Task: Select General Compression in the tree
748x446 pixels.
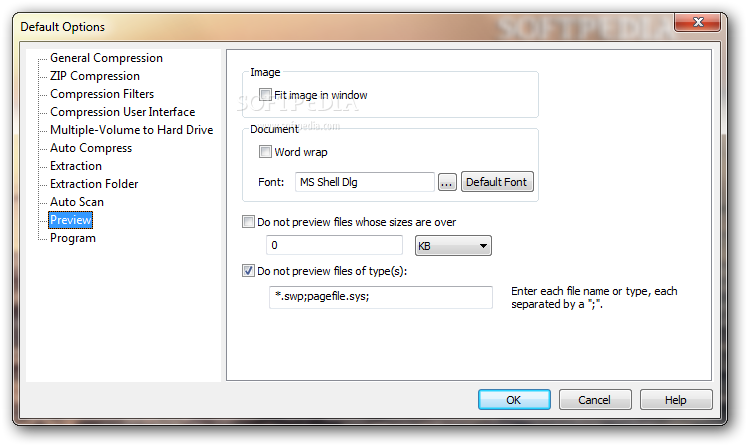Action: [x=106, y=58]
